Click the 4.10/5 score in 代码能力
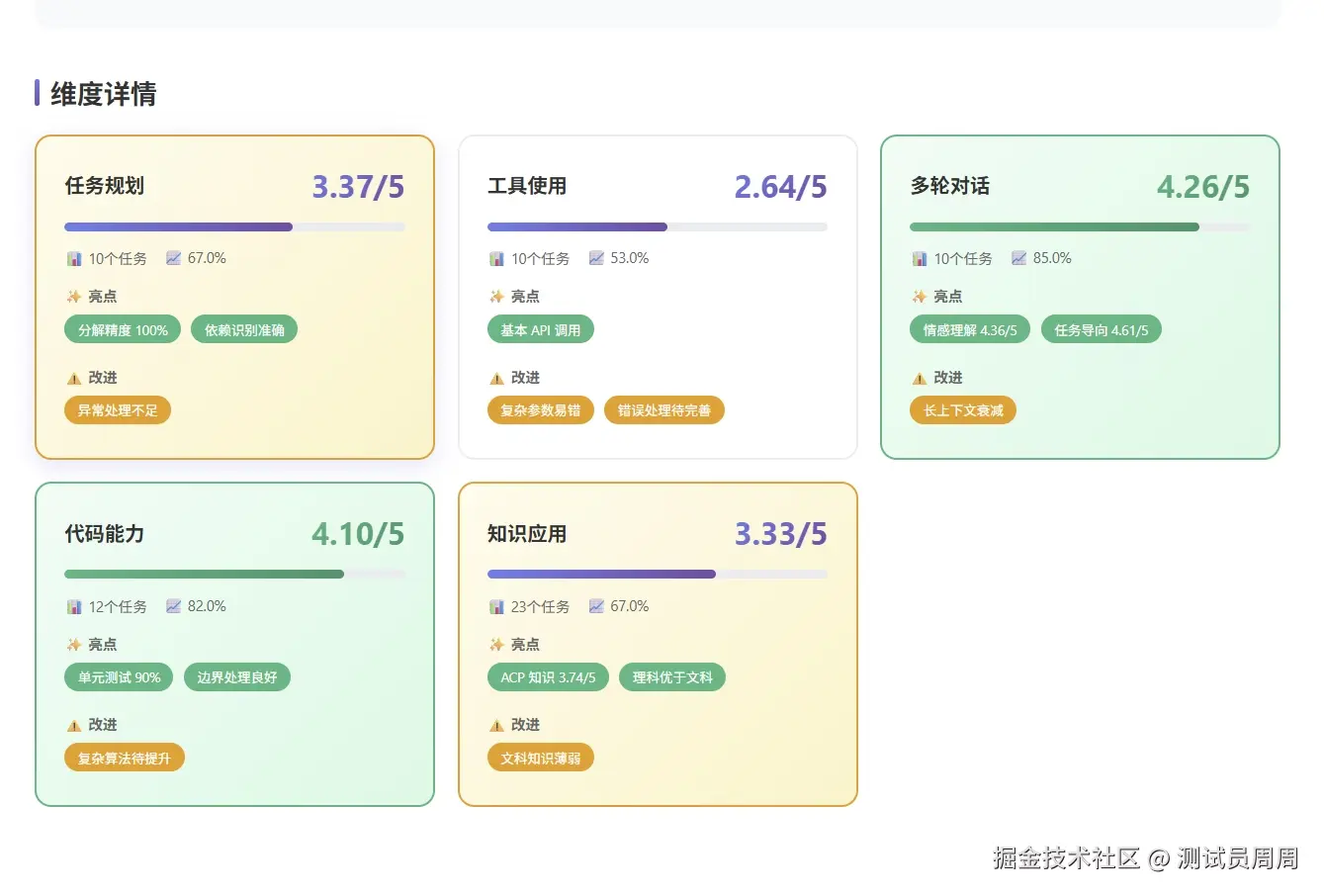The image size is (1324, 896). [357, 534]
